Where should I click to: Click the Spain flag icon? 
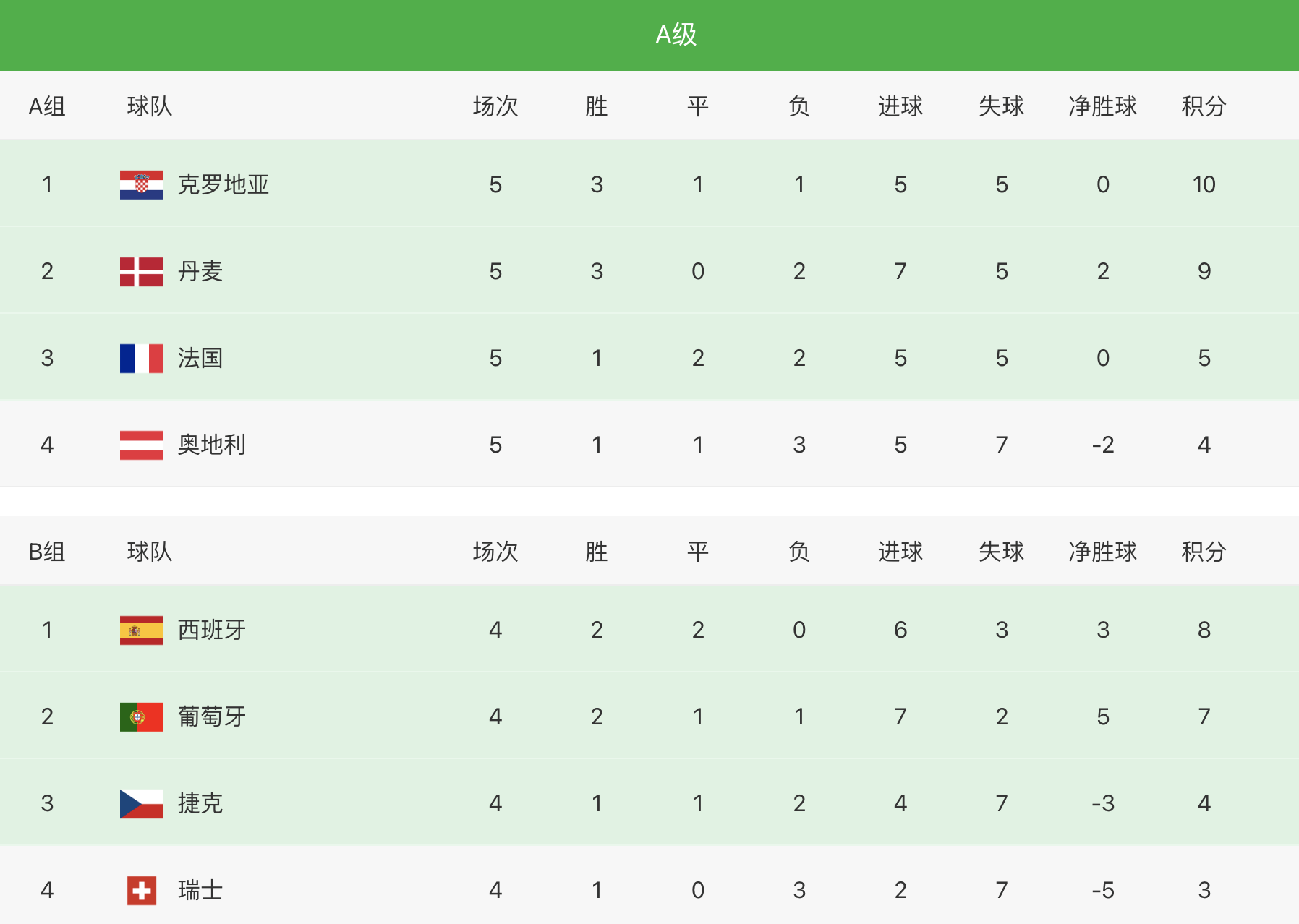point(141,630)
